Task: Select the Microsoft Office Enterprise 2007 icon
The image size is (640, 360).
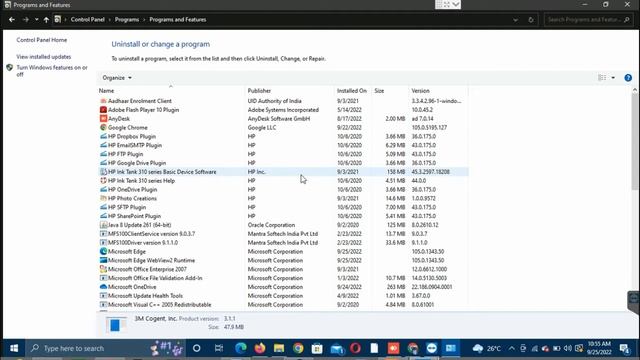Action: pyautogui.click(x=103, y=269)
